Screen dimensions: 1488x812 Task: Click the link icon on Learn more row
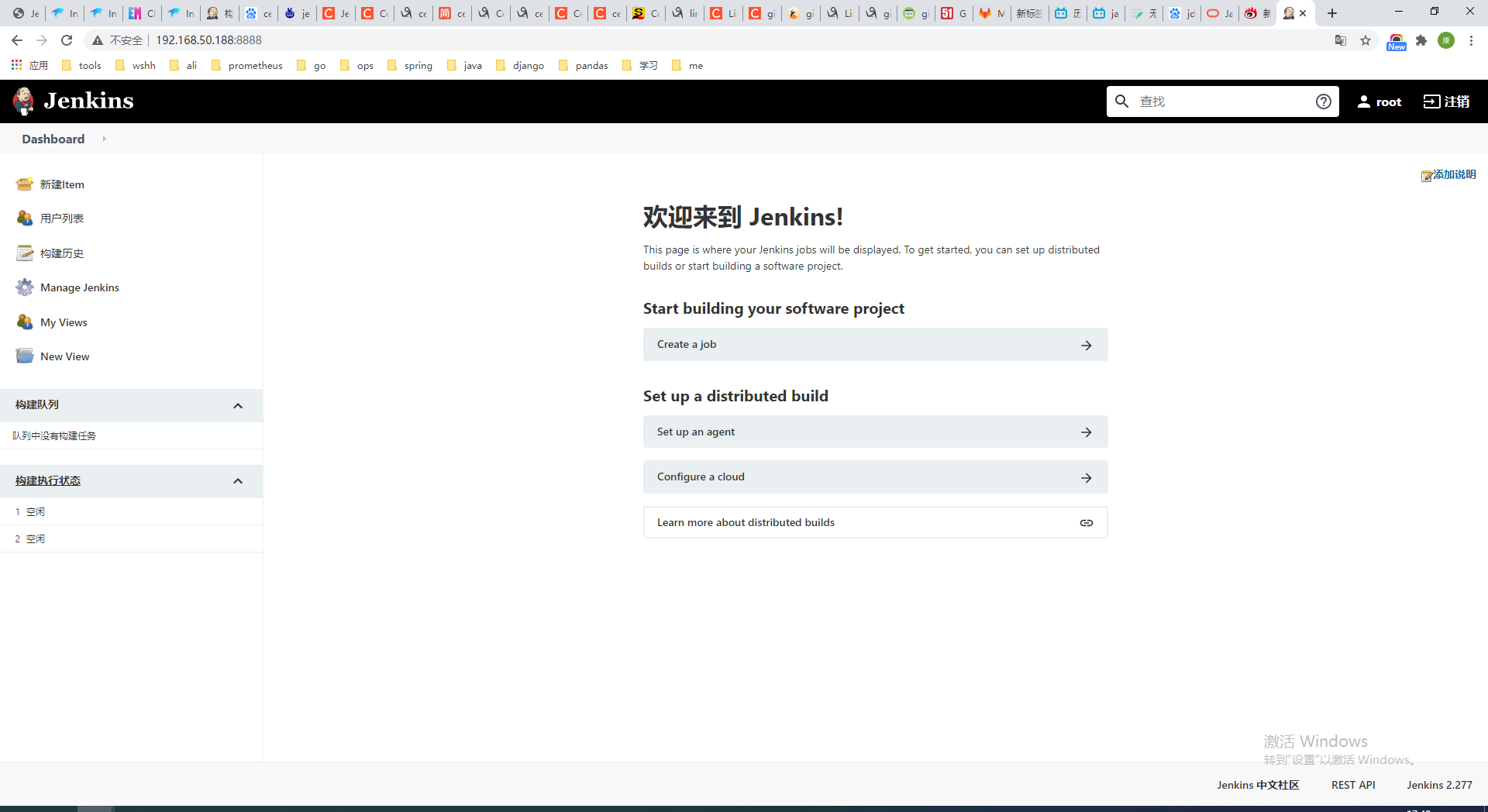click(1087, 523)
